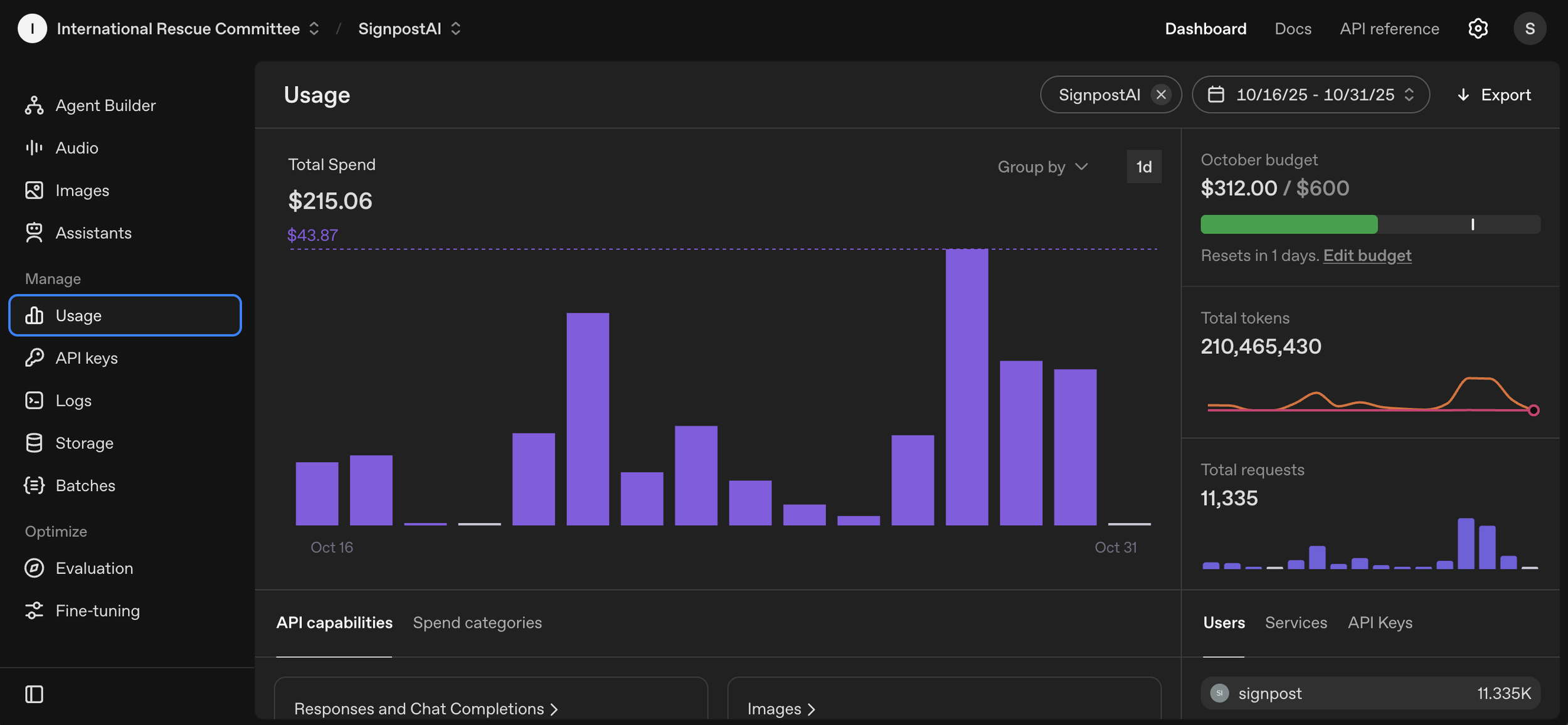Click the Edit budget link
This screenshot has width=1568, height=725.
point(1367,255)
